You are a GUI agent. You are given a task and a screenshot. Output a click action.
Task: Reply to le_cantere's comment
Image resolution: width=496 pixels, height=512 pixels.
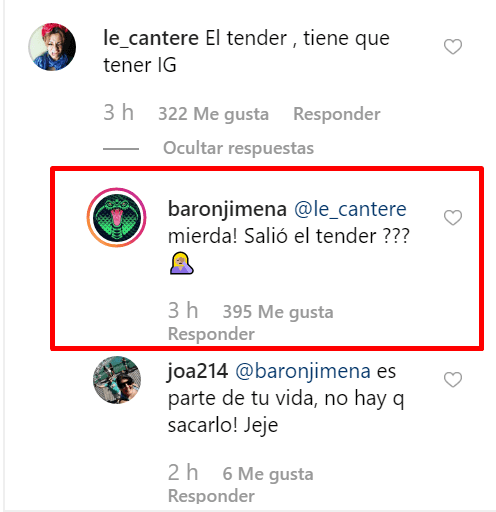tap(337, 114)
